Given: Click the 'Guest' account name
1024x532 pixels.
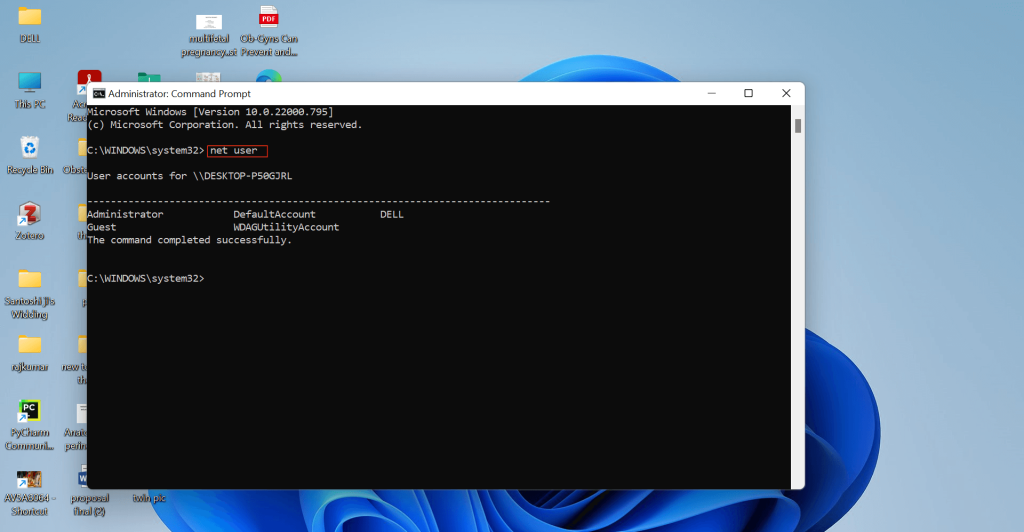Looking at the screenshot, I should coord(101,227).
